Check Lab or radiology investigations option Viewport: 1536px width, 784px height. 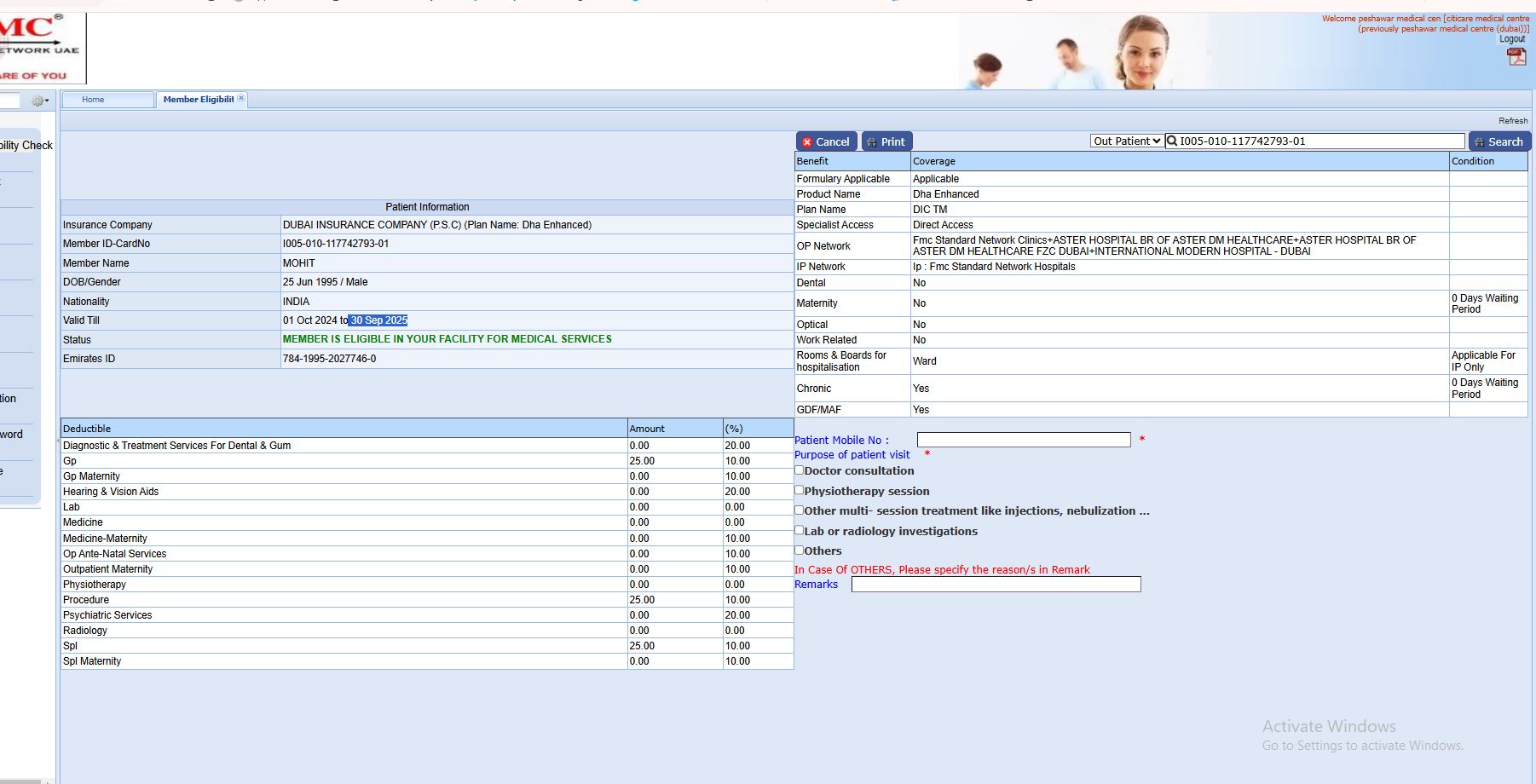point(800,530)
